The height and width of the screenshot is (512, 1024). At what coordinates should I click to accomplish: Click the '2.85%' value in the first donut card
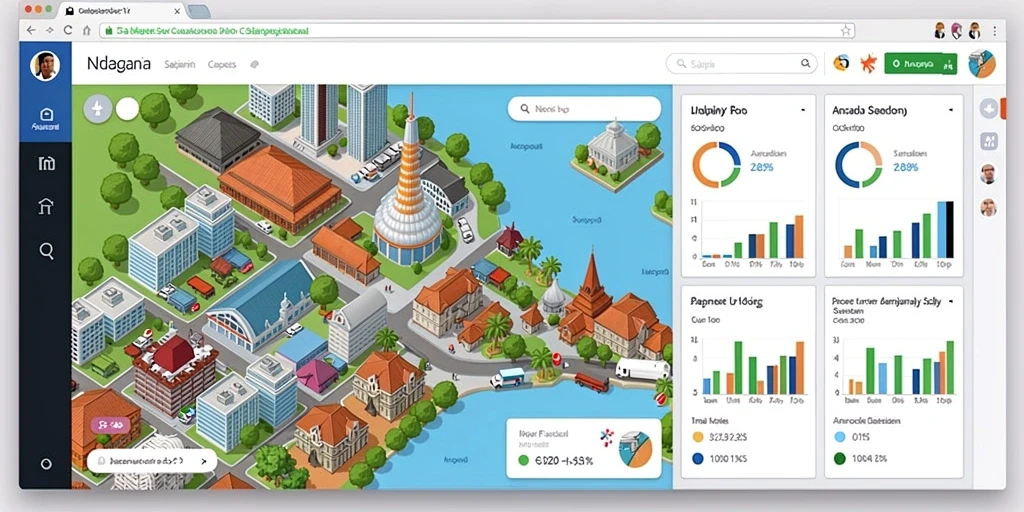(x=762, y=167)
